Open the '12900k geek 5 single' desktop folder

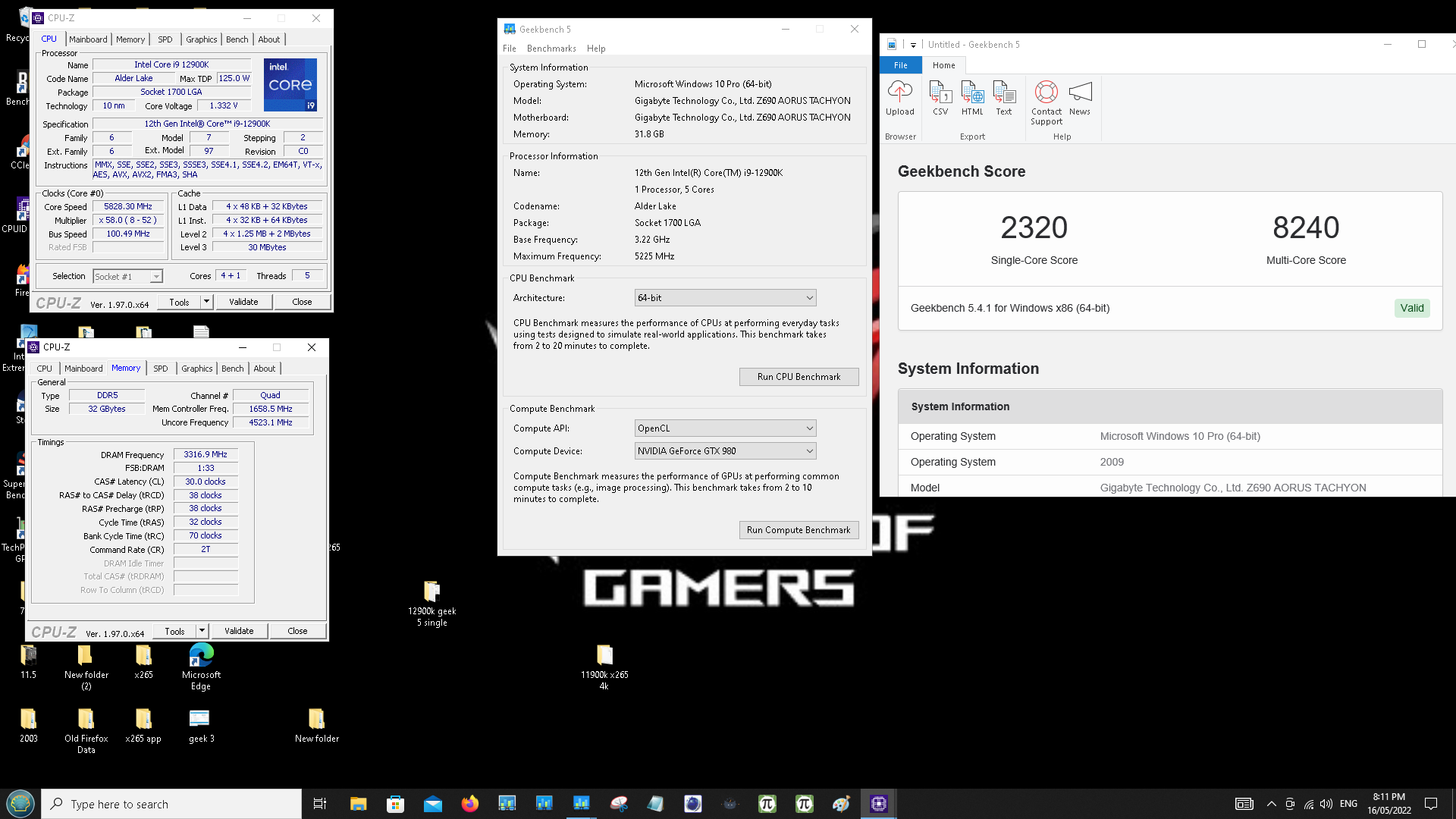pyautogui.click(x=432, y=604)
